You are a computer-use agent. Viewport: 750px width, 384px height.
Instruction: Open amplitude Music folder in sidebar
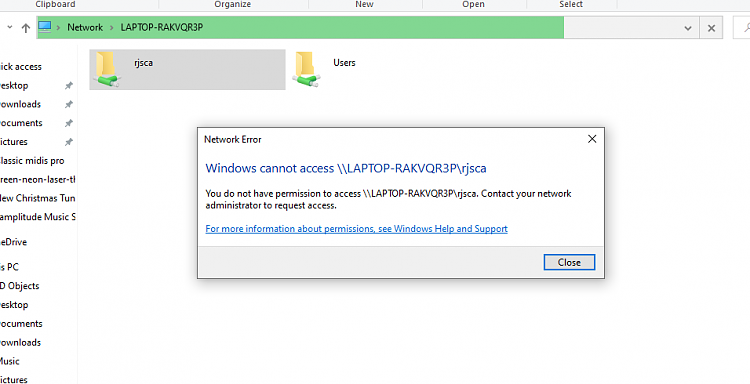[x=38, y=217]
